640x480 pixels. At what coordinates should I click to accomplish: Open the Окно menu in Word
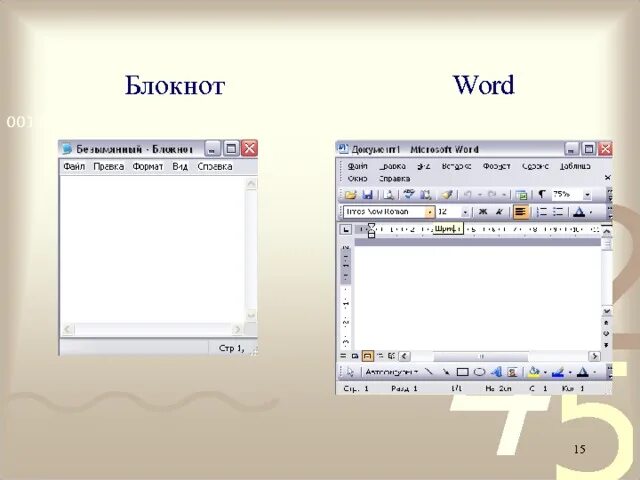pyautogui.click(x=358, y=179)
